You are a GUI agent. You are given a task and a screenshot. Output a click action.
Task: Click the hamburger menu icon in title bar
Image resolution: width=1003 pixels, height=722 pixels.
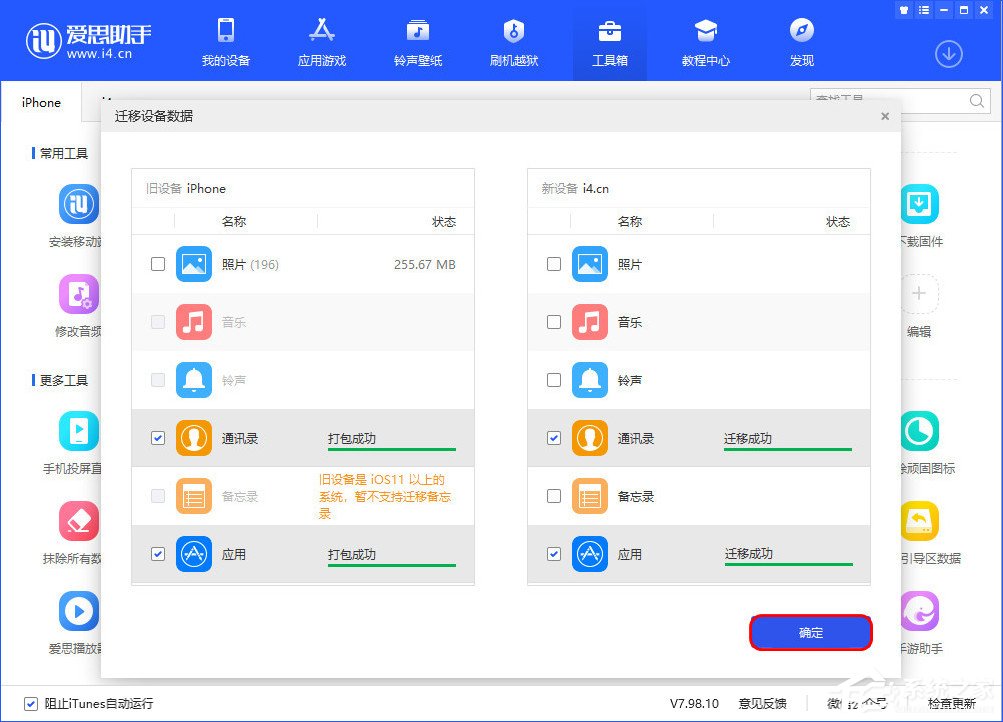pos(923,10)
